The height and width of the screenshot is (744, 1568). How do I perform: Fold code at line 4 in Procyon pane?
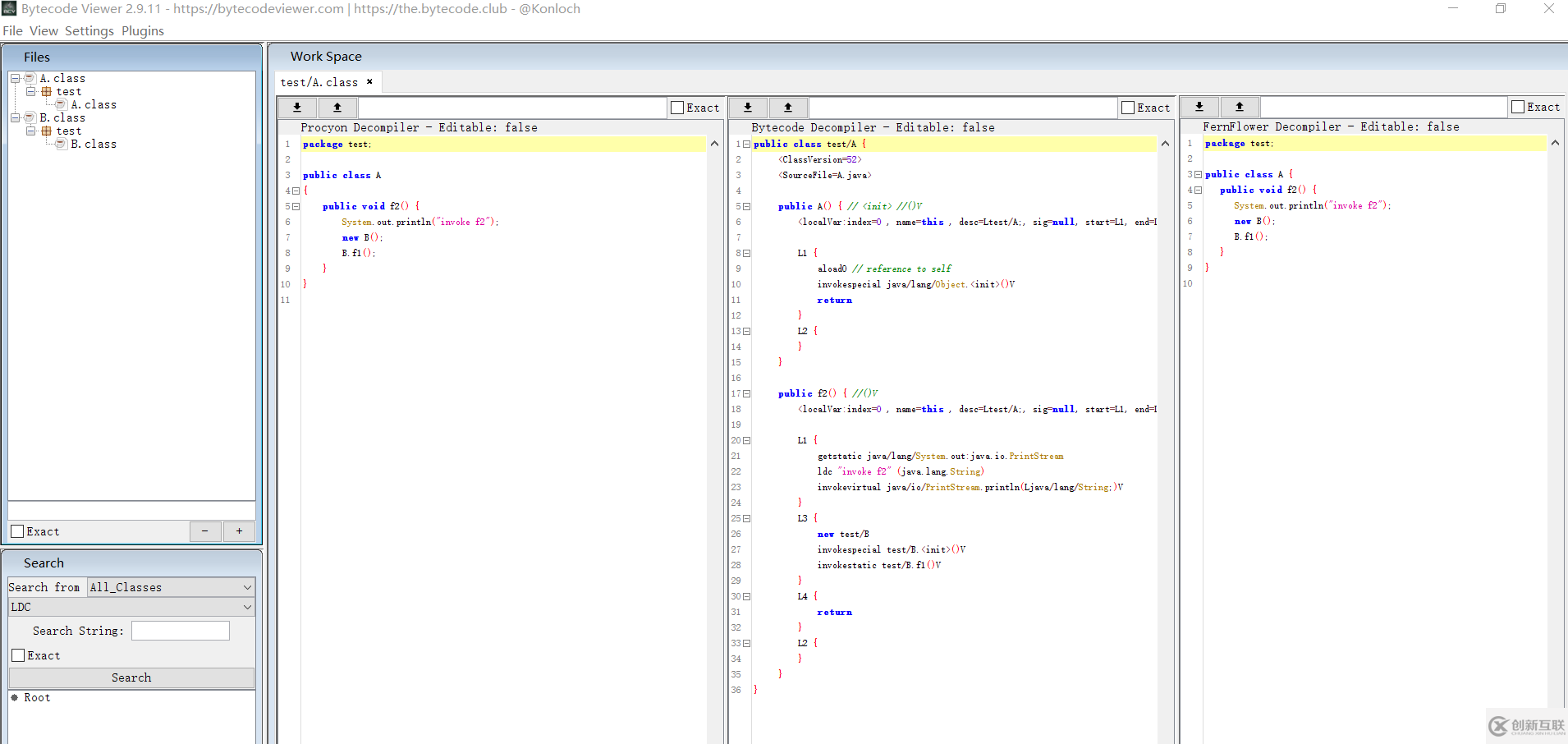click(296, 191)
